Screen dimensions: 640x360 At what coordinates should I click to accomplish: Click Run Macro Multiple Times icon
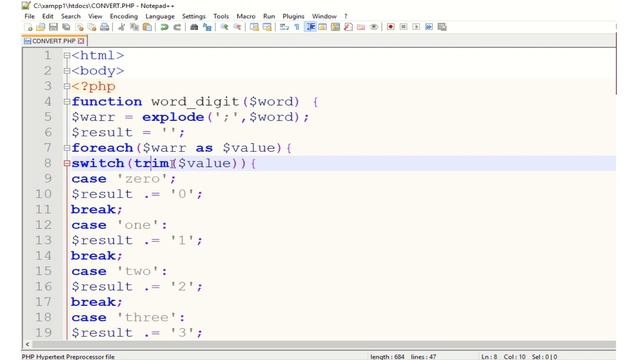tap(429, 27)
